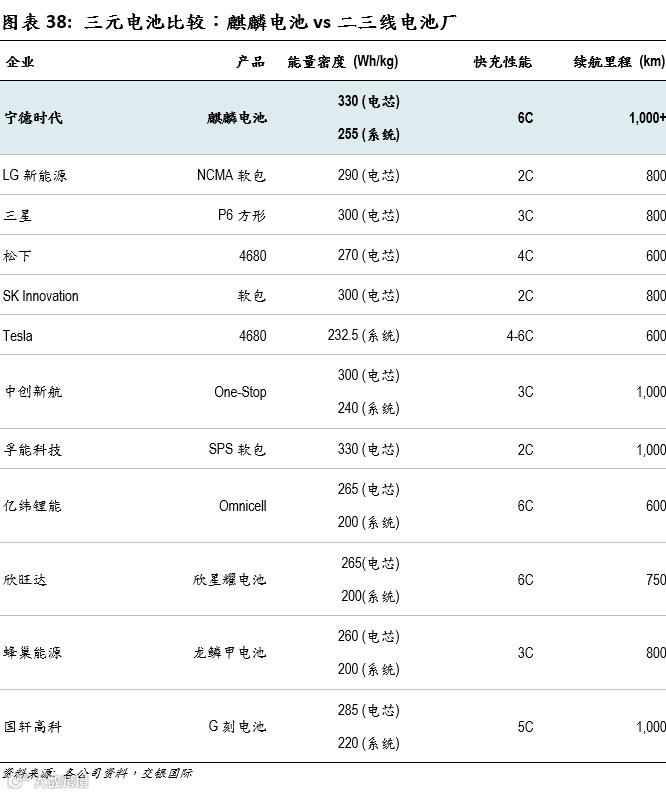Click the '260 (电芯)' value
The height and width of the screenshot is (795, 666).
tap(369, 636)
